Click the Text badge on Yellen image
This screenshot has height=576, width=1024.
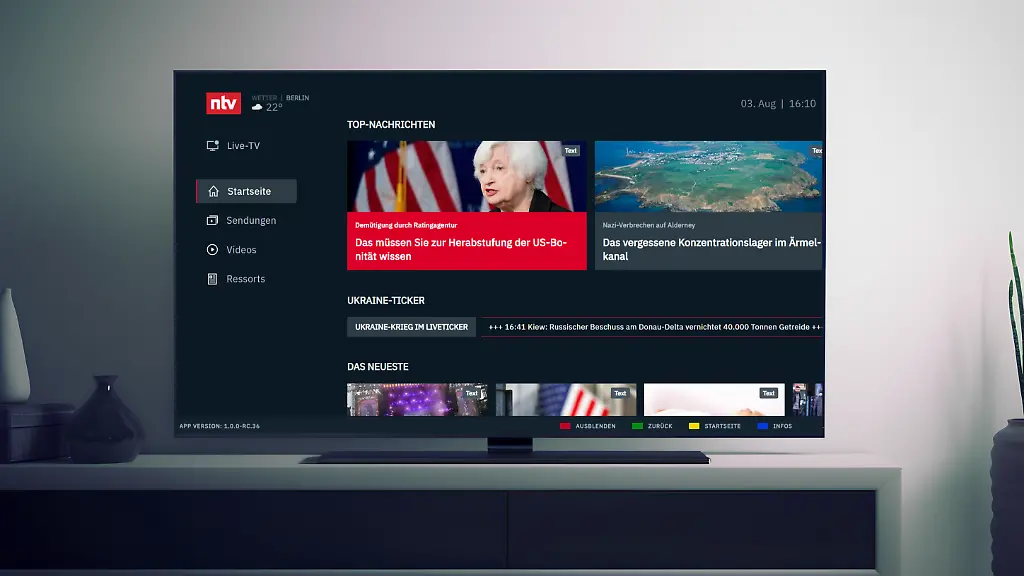(570, 151)
